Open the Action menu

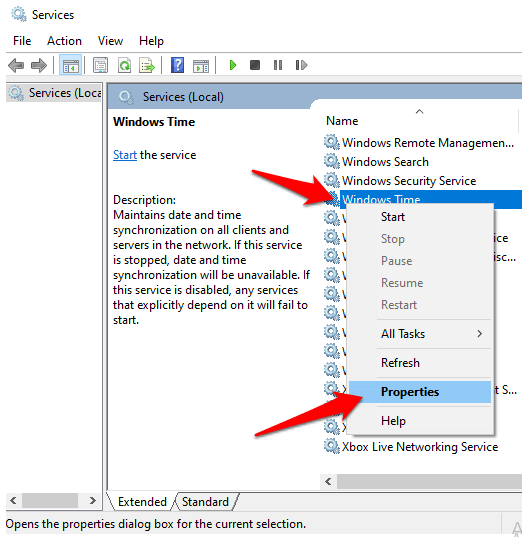(x=64, y=41)
